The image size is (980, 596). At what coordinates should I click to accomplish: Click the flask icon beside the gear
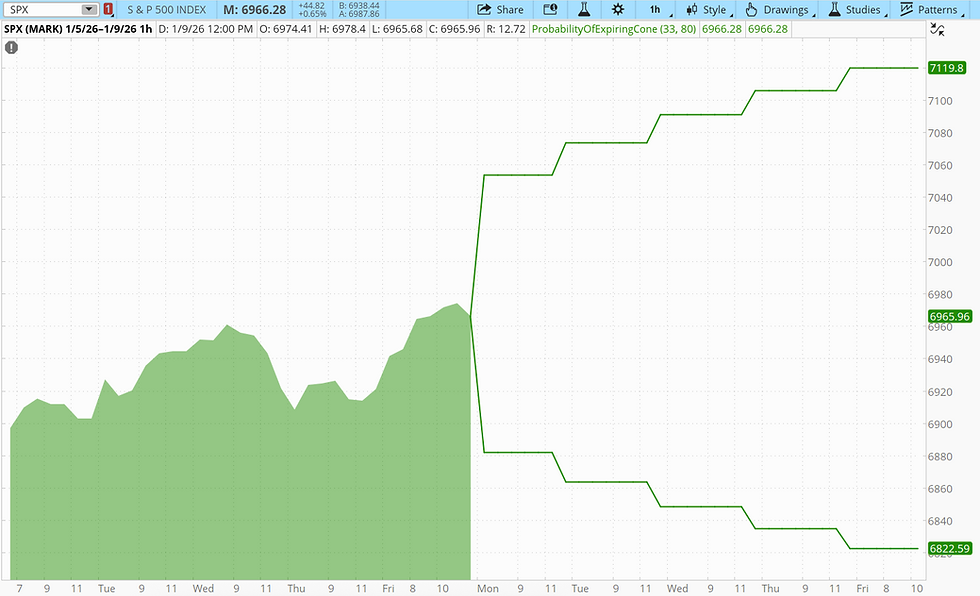[584, 9]
